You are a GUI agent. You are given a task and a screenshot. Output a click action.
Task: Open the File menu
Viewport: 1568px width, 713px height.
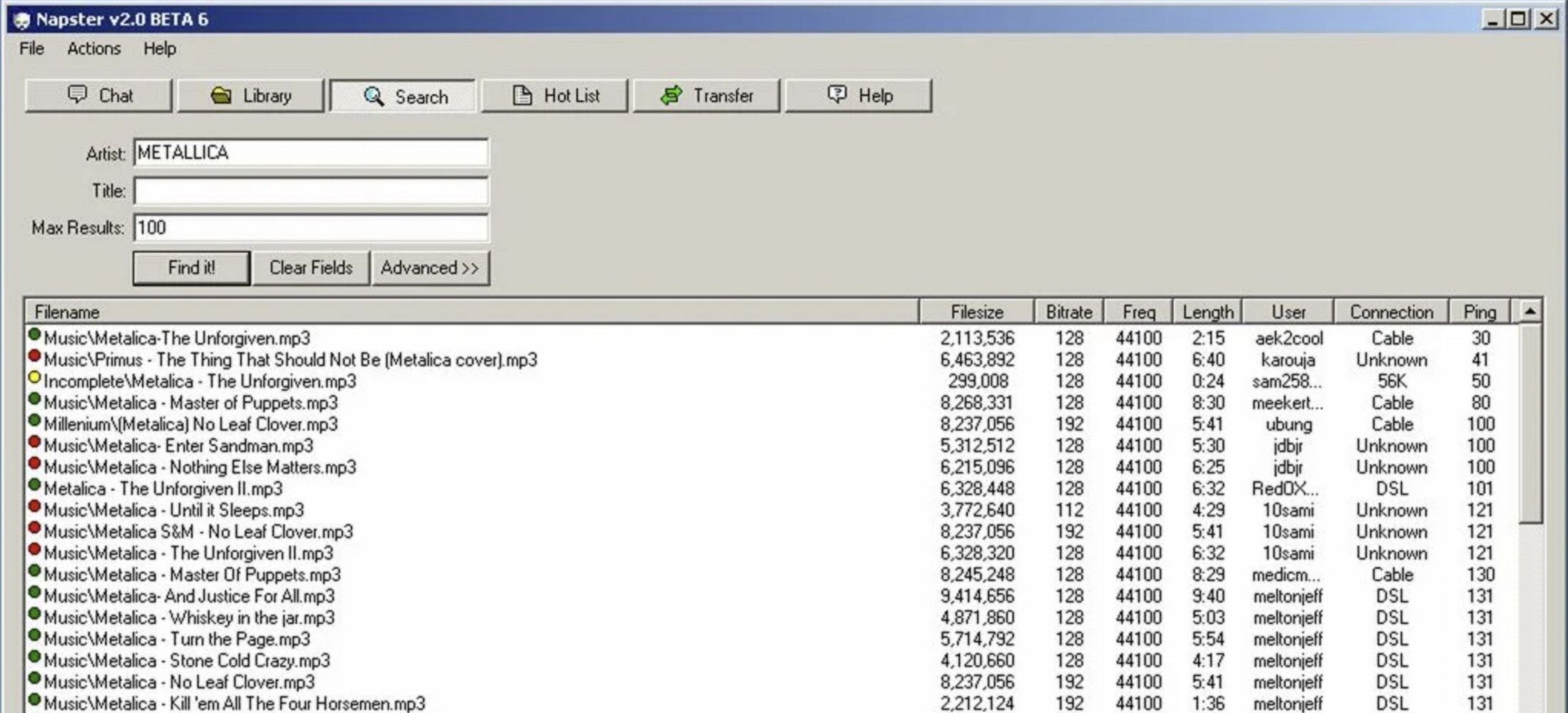31,48
